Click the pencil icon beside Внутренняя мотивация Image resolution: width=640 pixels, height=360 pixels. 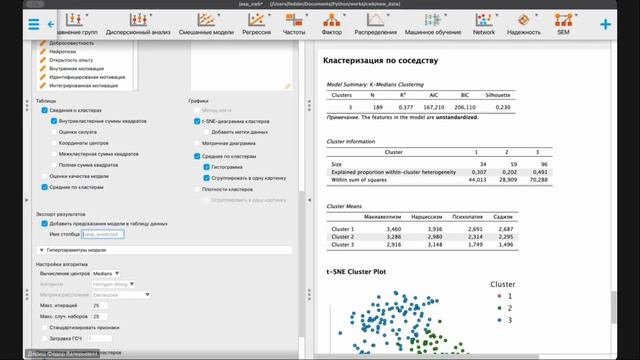click(43, 69)
